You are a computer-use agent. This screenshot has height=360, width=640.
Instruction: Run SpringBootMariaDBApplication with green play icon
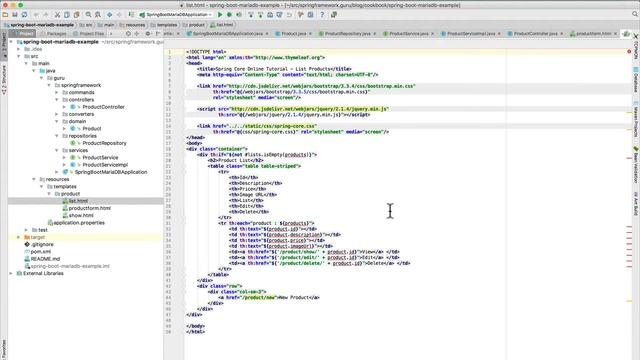pyautogui.click(x=220, y=15)
